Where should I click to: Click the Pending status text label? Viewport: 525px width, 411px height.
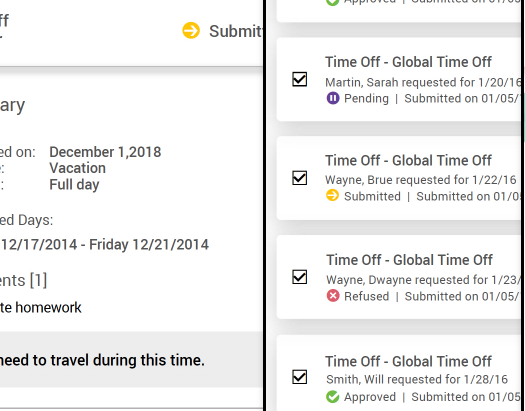pos(366,98)
